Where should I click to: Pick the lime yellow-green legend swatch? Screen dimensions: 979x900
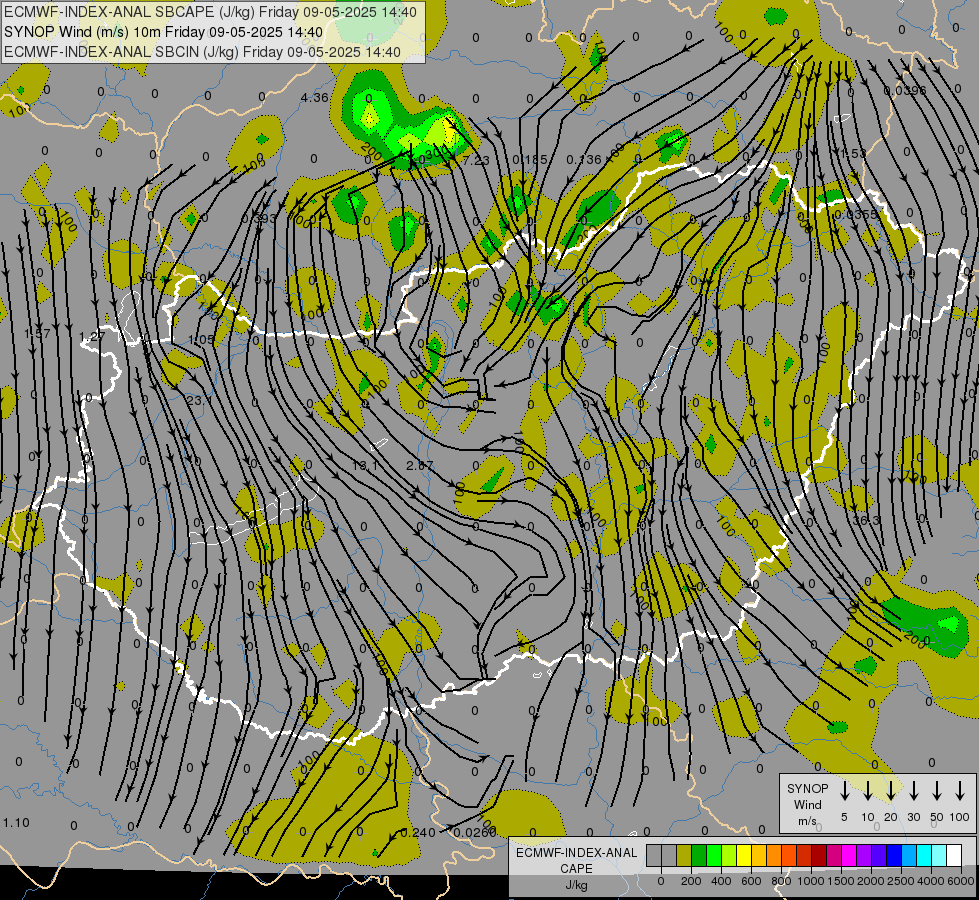(729, 855)
